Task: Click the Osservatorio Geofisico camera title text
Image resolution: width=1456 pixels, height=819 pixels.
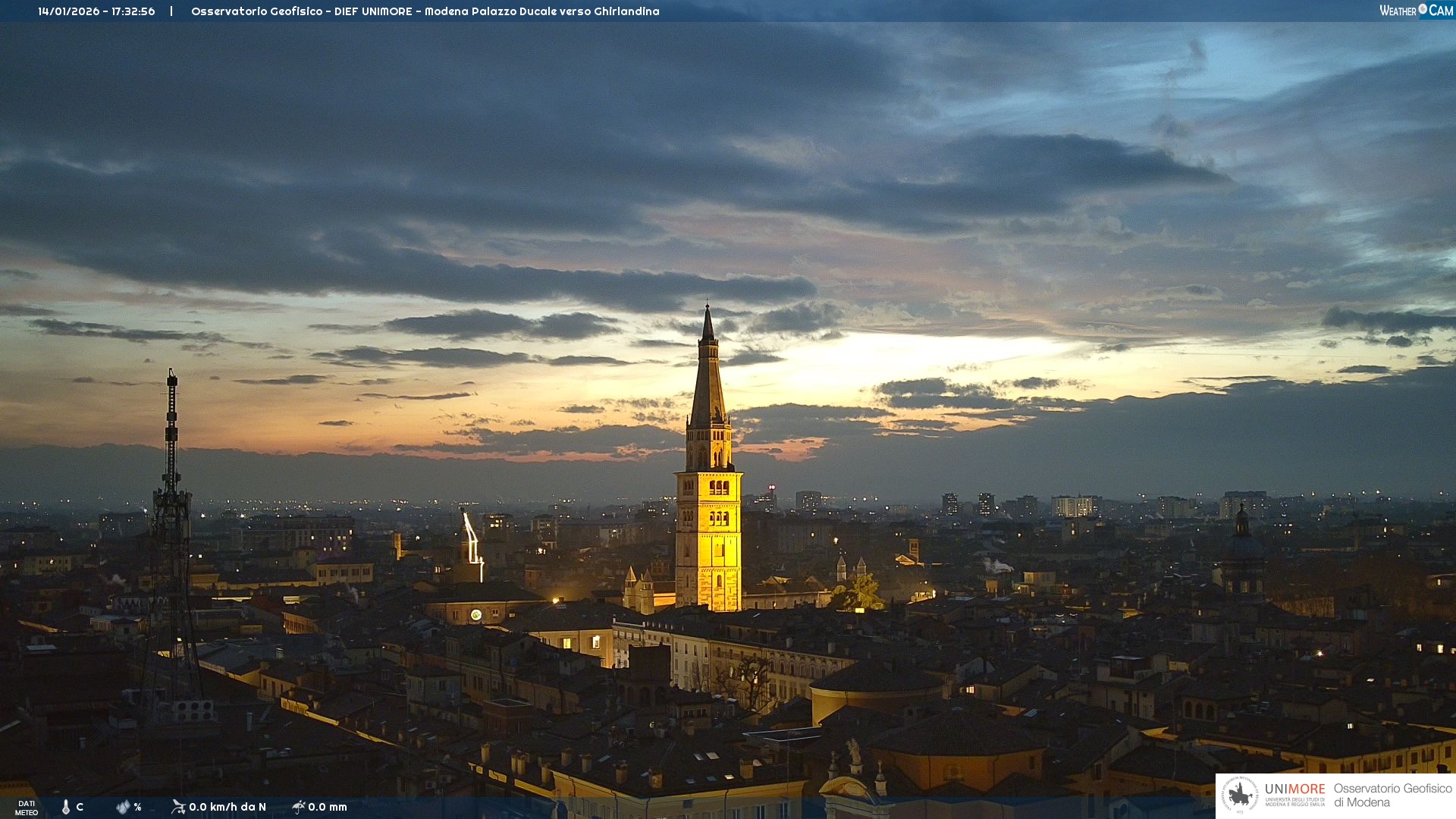Action: [x=425, y=11]
